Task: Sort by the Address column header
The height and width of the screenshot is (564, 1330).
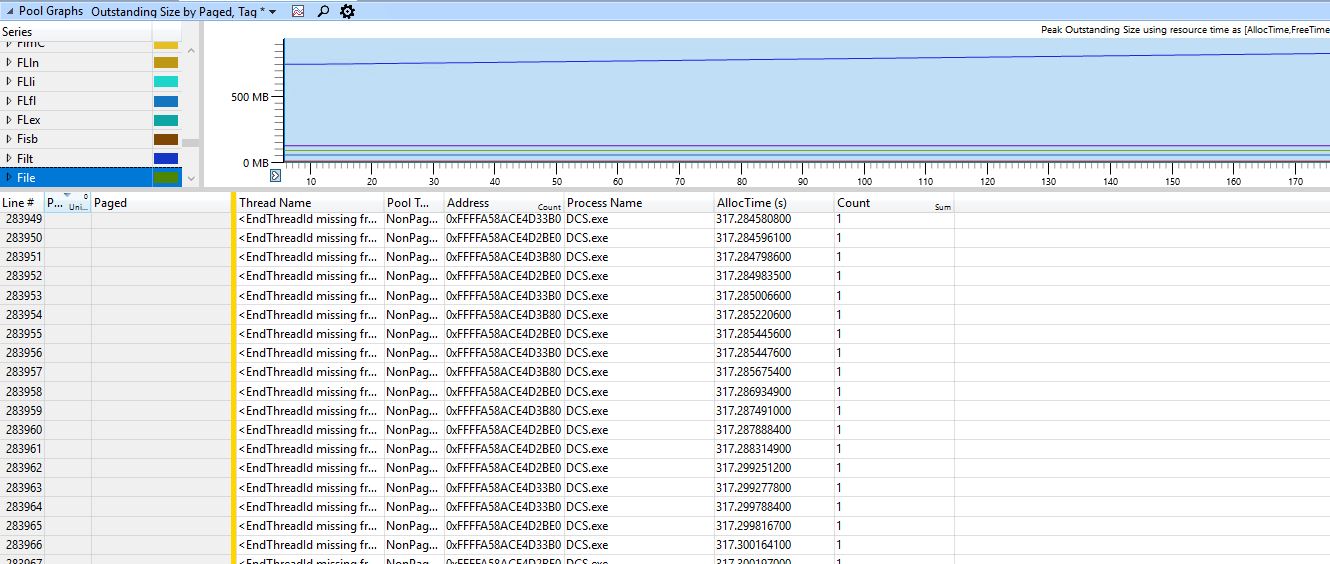Action: pos(505,203)
